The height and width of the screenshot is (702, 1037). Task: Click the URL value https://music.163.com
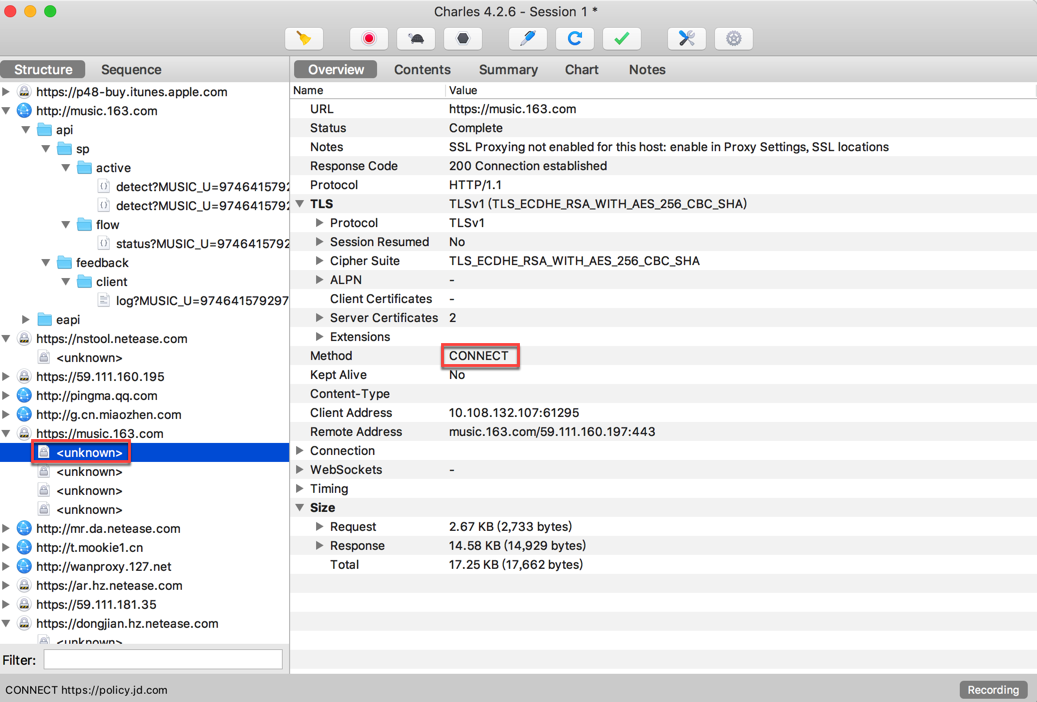coord(513,109)
